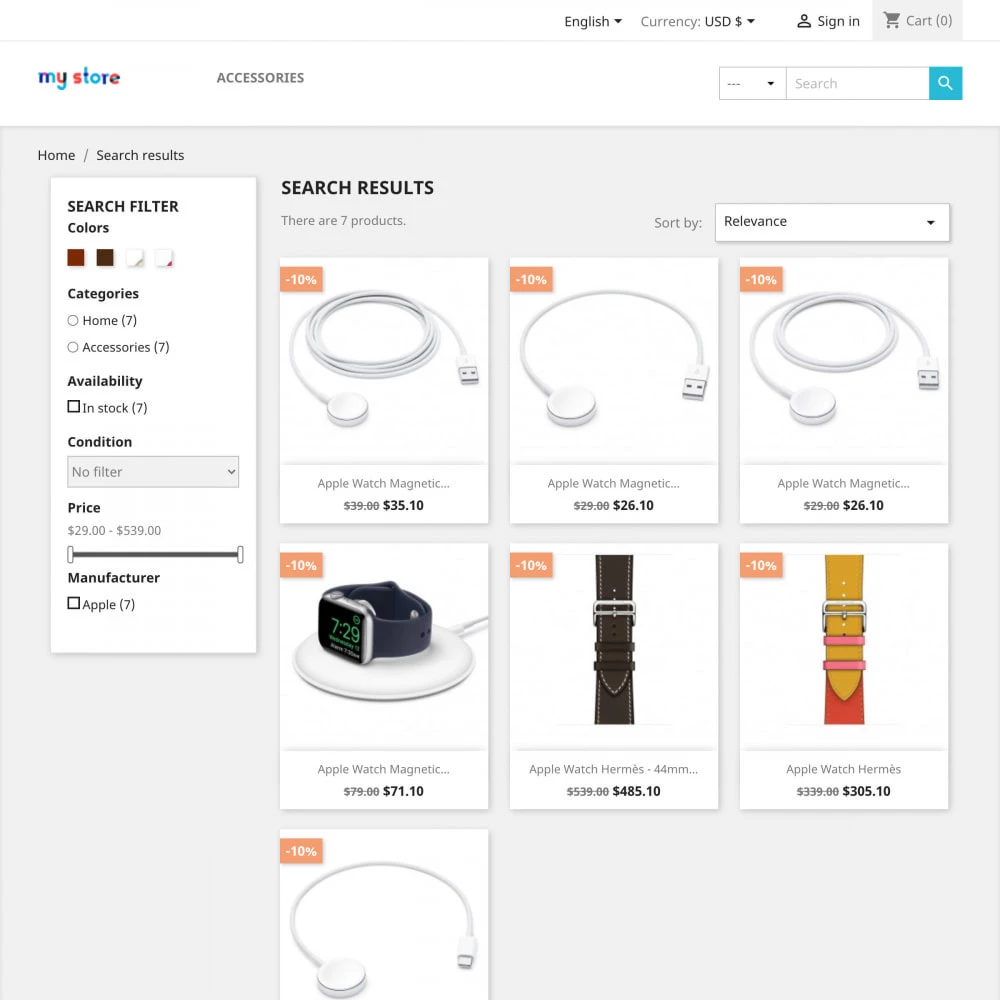Open the English language dropdown

[x=592, y=21]
